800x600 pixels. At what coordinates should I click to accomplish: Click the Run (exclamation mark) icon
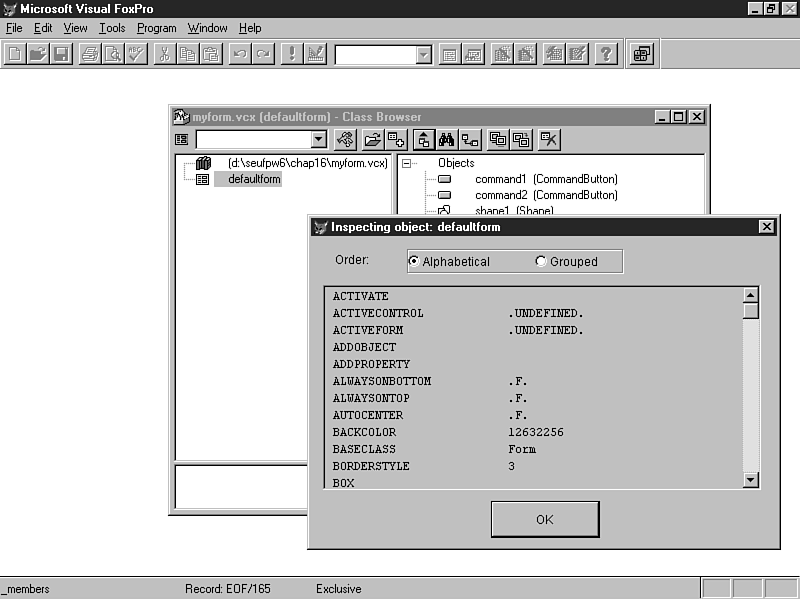[x=292, y=54]
